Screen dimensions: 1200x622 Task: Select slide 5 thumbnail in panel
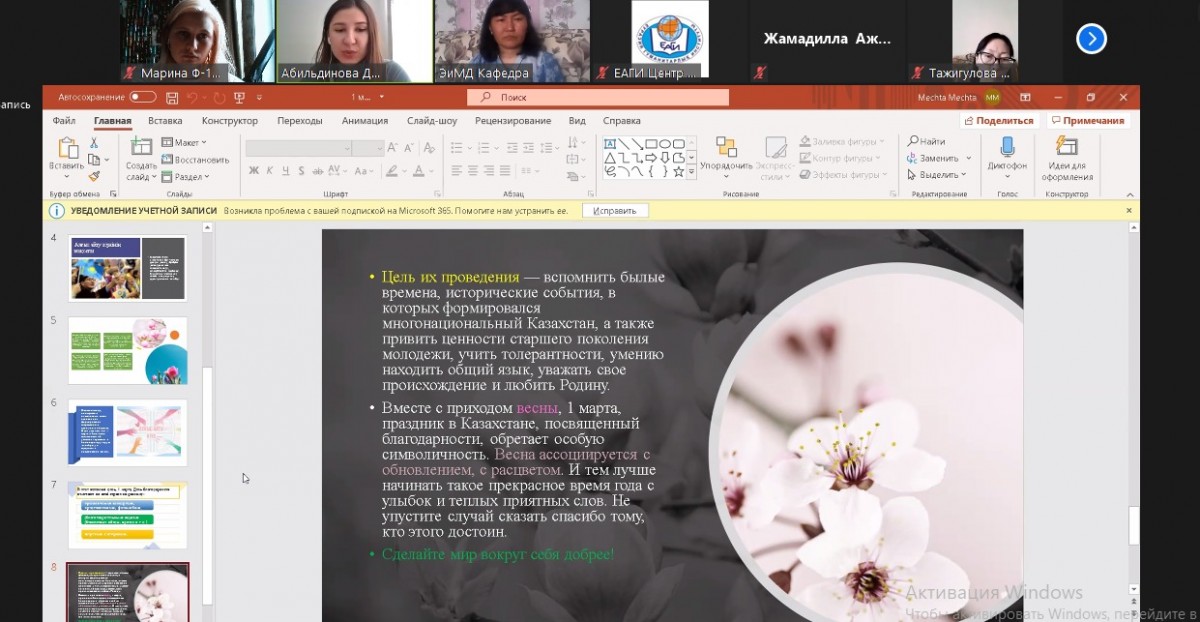(127, 350)
